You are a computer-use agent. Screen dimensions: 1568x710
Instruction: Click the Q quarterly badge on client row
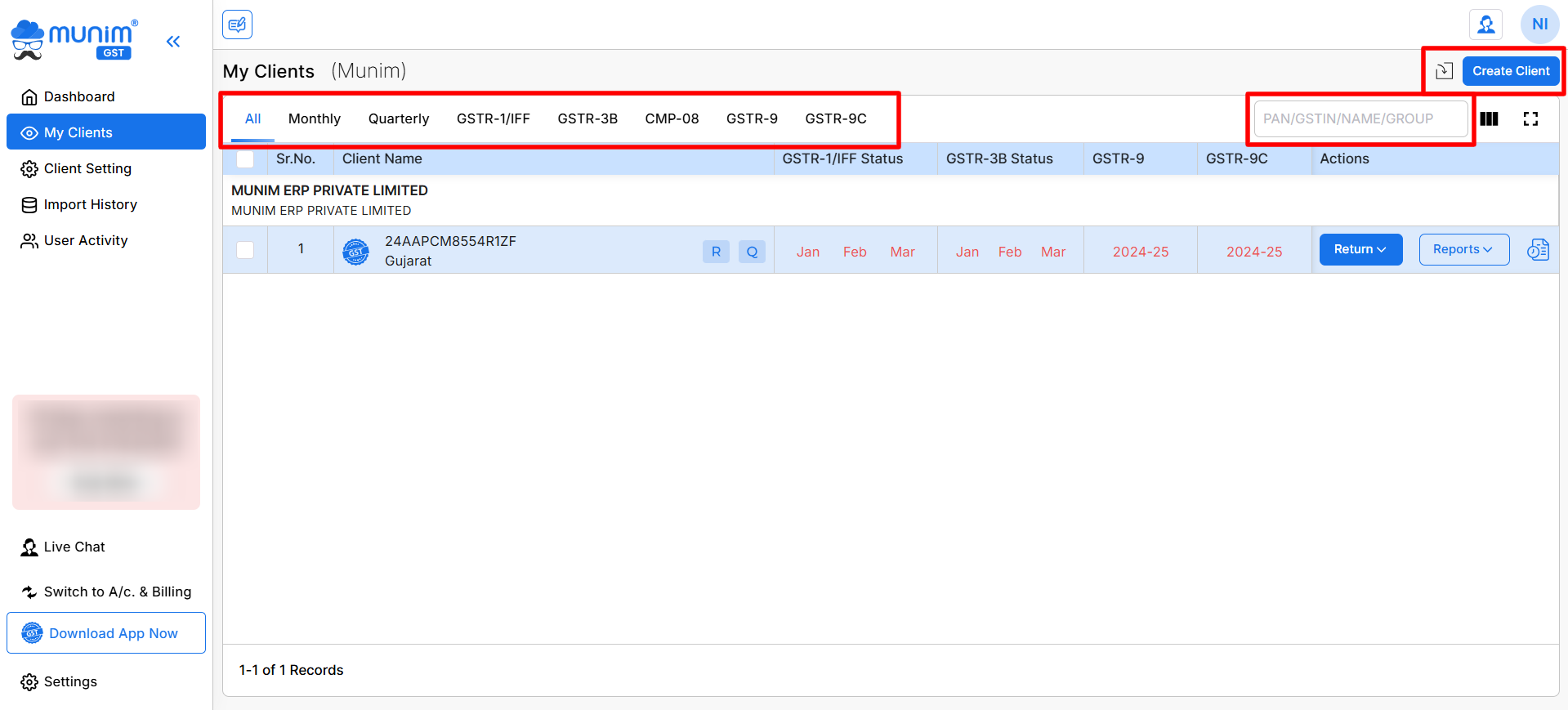(752, 252)
